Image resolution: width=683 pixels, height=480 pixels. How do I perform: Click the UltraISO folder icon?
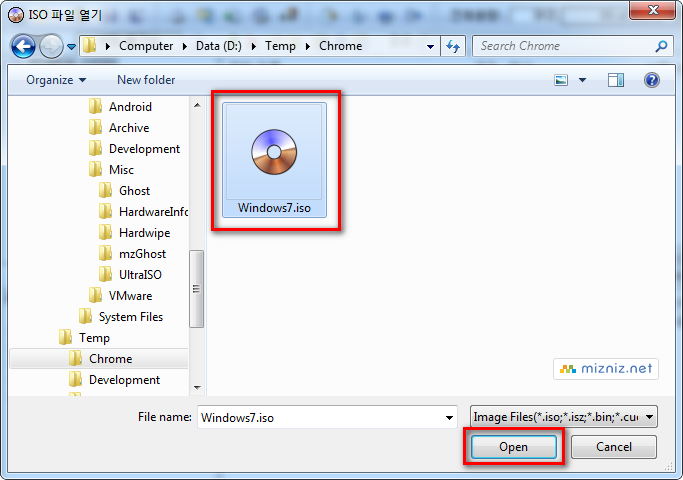(x=105, y=274)
